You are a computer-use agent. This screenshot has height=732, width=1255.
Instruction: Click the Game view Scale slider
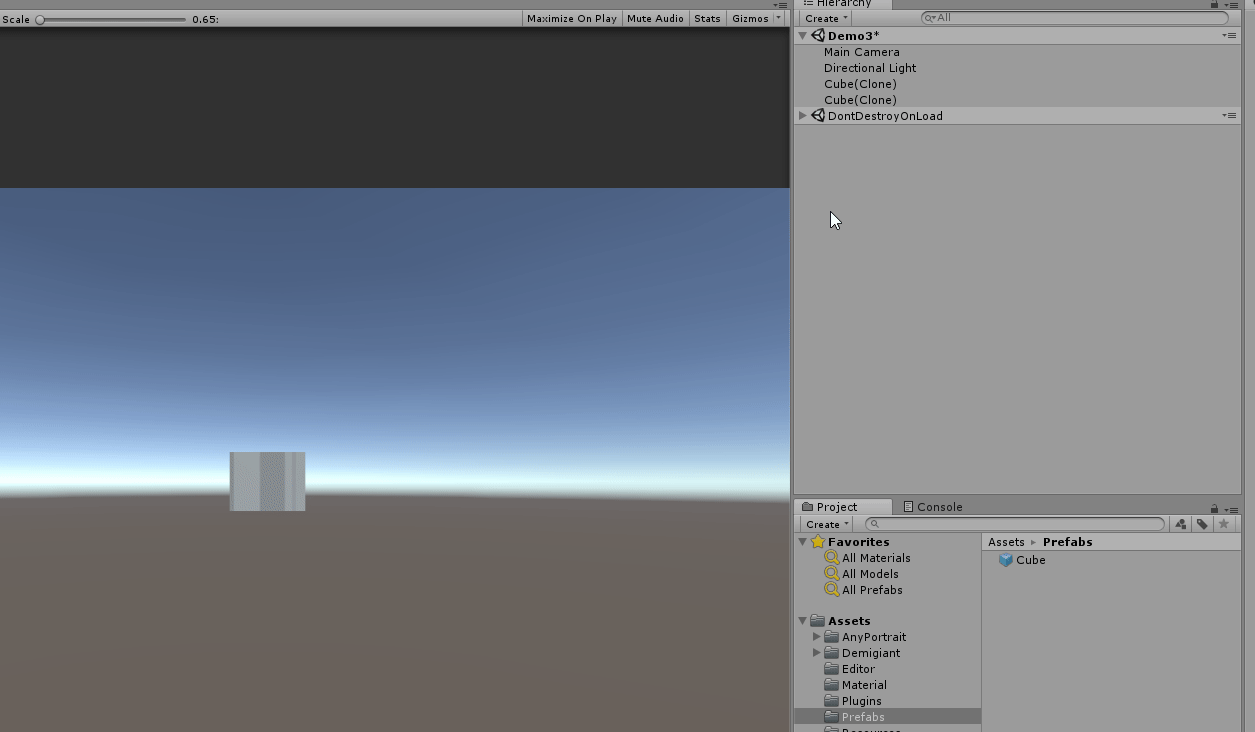pyautogui.click(x=112, y=19)
